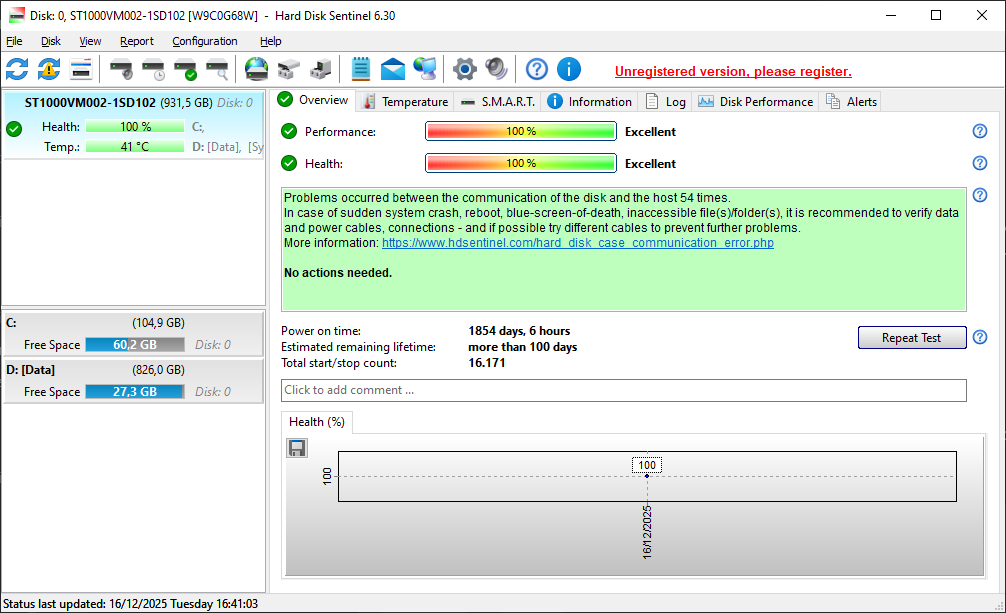Click the add comment text field
The width and height of the screenshot is (1006, 613).
623,390
